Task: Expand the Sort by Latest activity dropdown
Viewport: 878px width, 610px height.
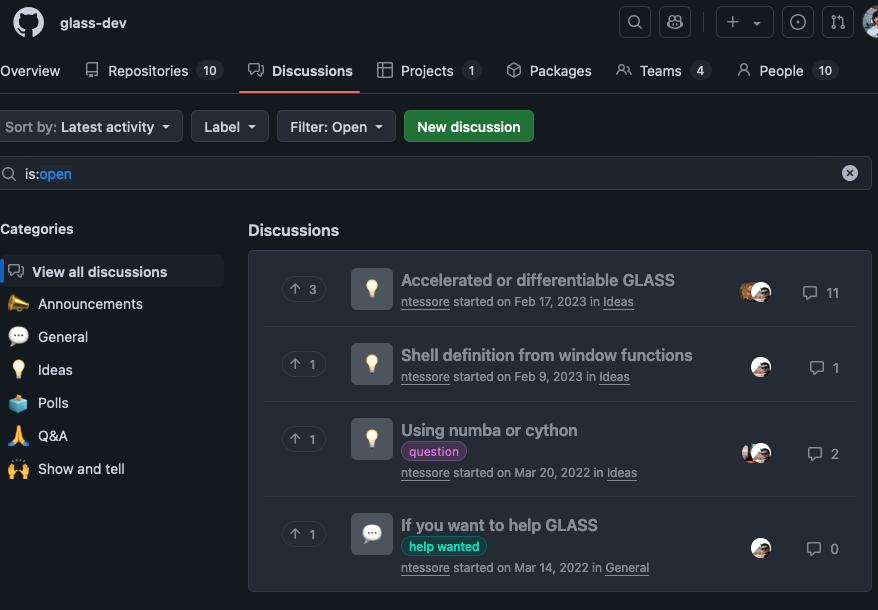Action: point(91,127)
